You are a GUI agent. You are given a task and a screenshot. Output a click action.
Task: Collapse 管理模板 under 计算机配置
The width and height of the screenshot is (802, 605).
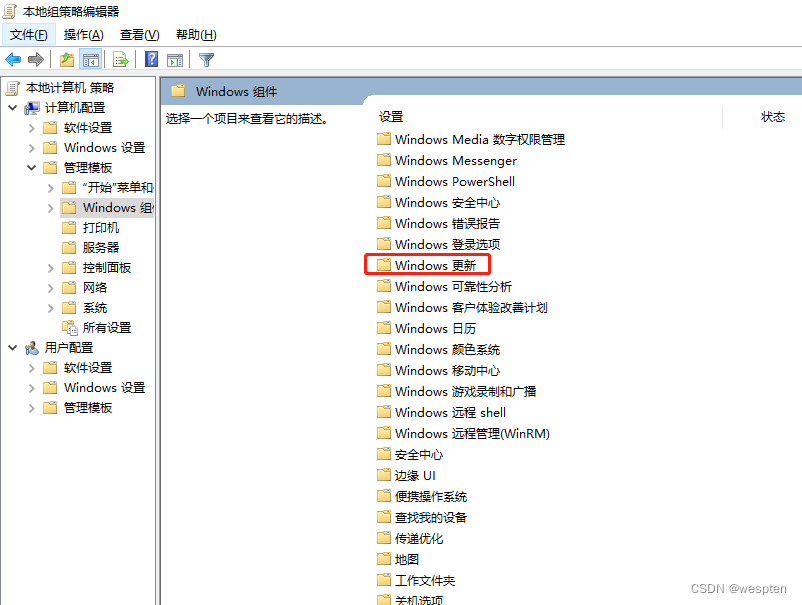[x=32, y=168]
